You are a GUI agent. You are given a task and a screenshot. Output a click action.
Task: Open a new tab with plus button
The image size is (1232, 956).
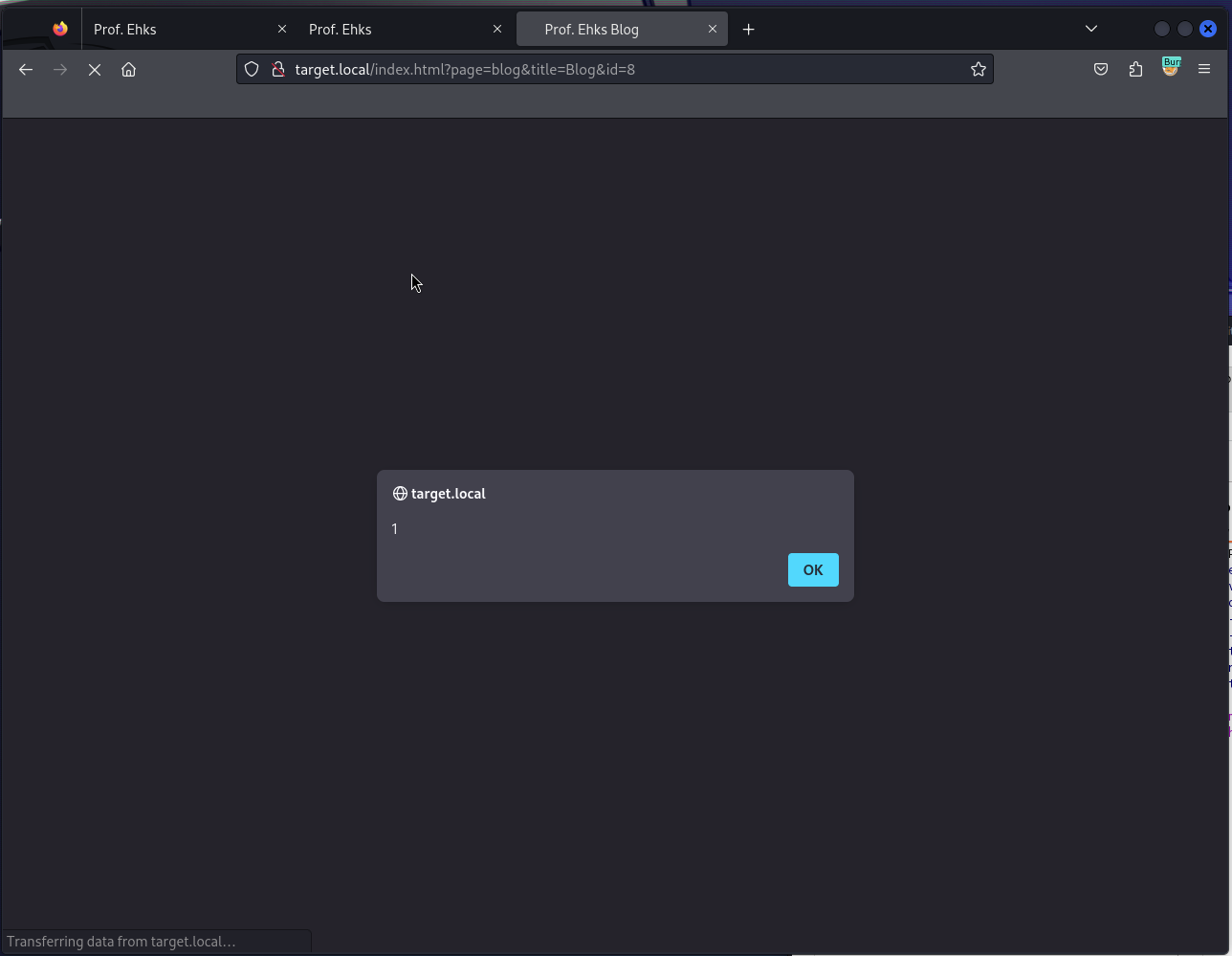click(749, 29)
